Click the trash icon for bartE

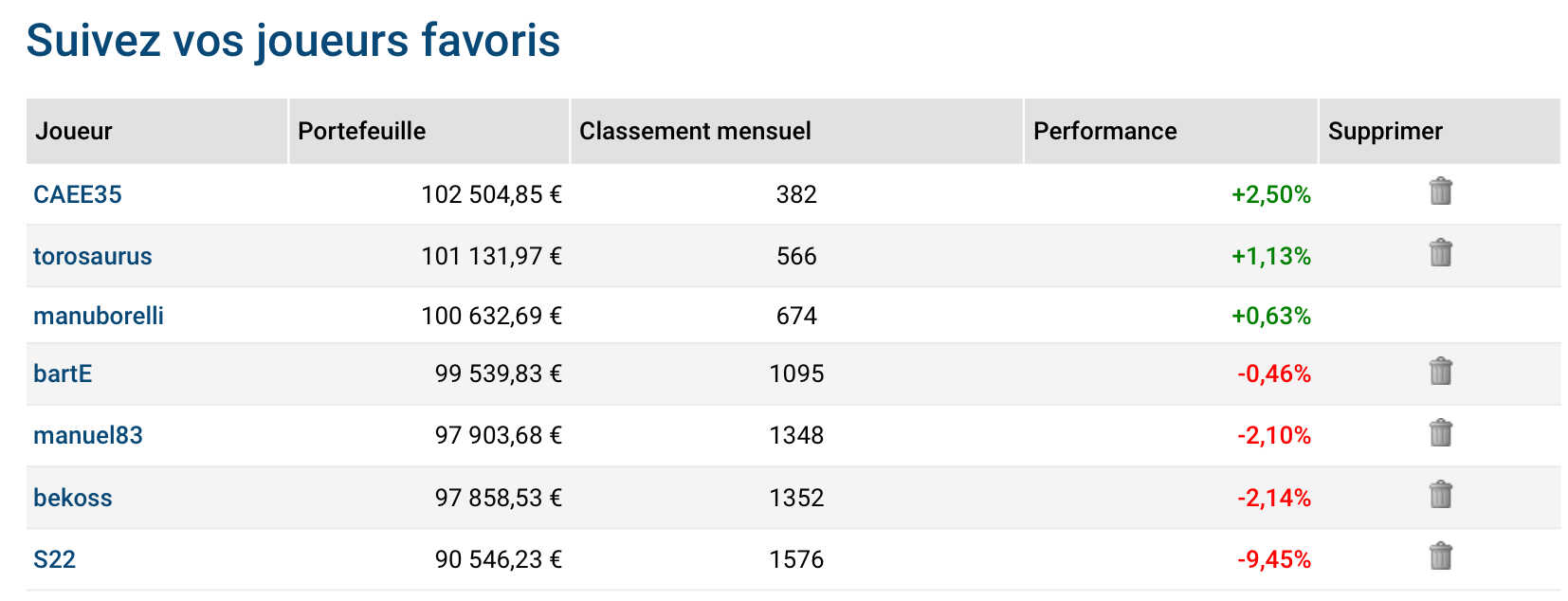1440,371
